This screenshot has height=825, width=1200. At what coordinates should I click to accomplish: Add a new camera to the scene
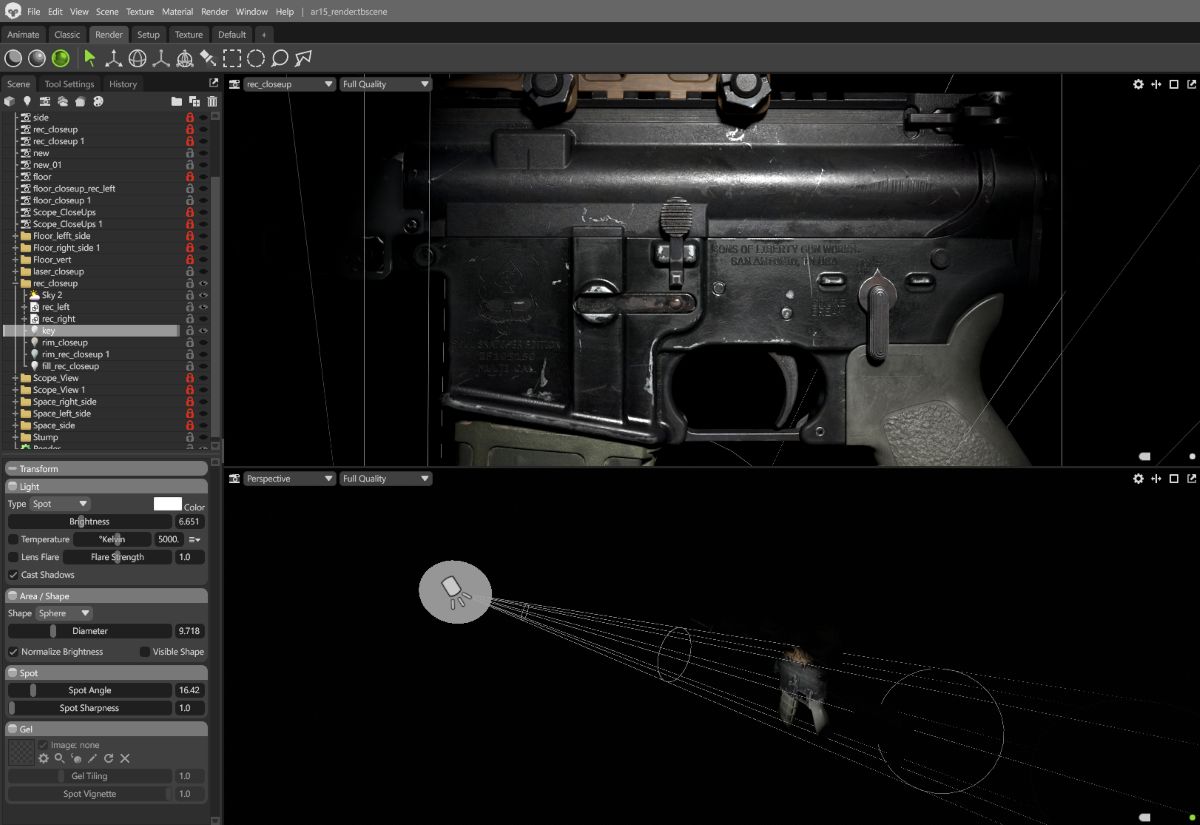(45, 101)
